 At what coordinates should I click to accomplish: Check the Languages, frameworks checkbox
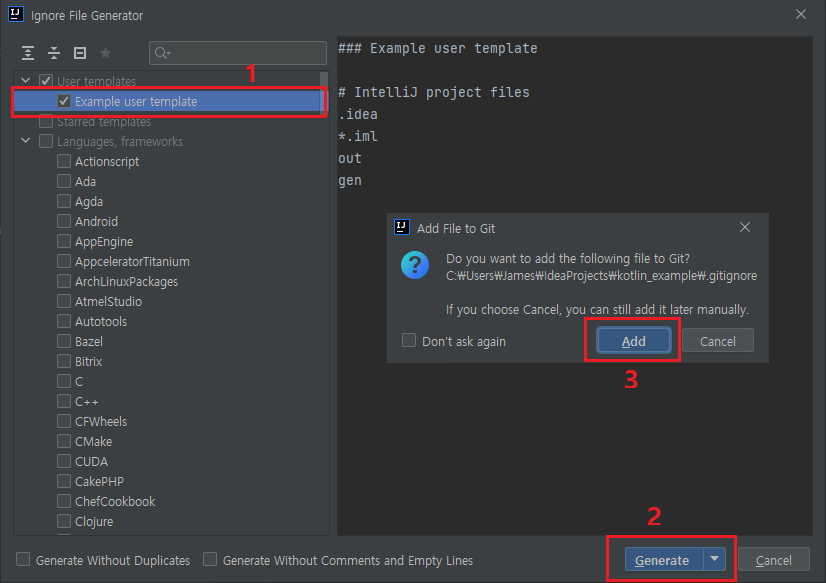click(x=46, y=141)
